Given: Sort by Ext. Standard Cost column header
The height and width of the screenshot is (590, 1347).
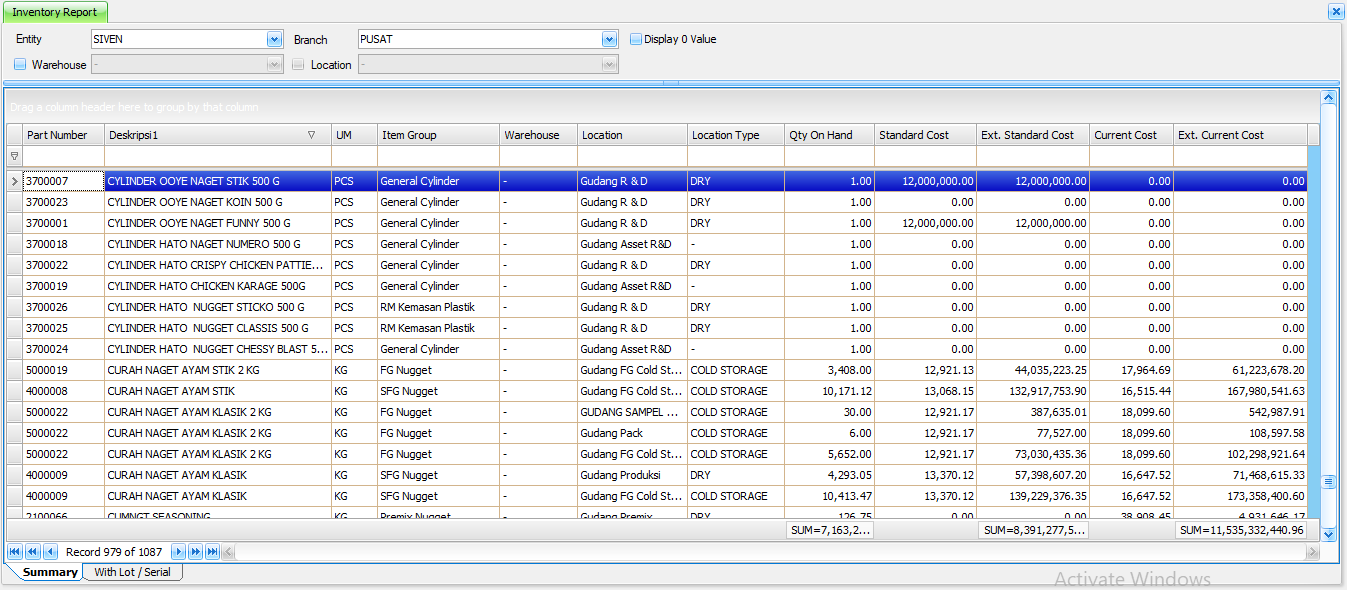Looking at the screenshot, I should [1033, 135].
